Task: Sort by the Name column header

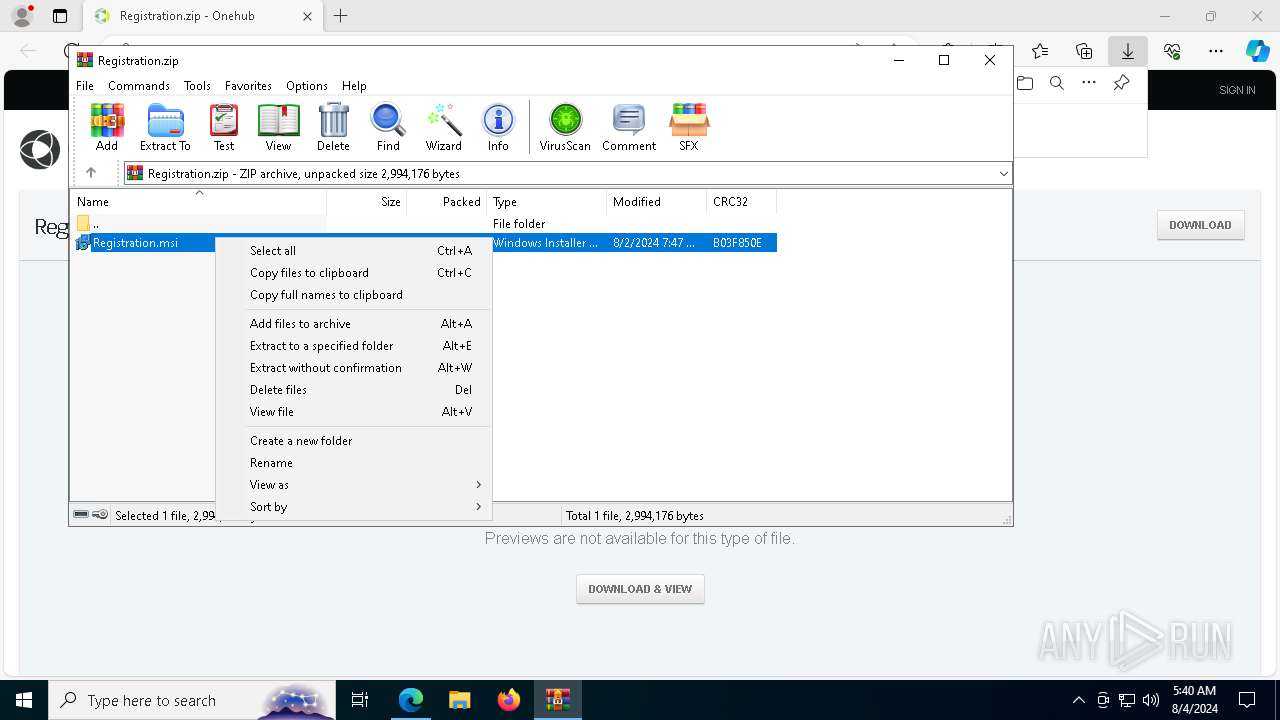Action: [198, 202]
